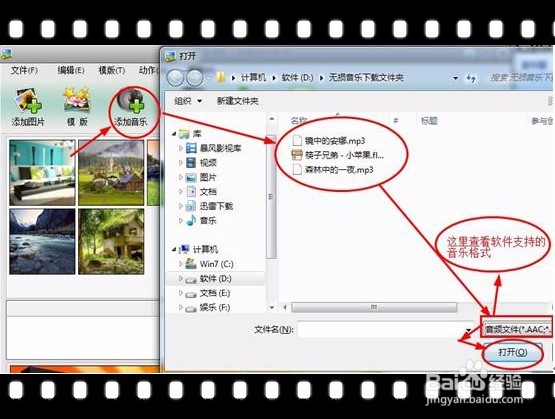The height and width of the screenshot is (419, 555).
Task: Collapse the 库 libraries tree node
Action: pyautogui.click(x=174, y=134)
